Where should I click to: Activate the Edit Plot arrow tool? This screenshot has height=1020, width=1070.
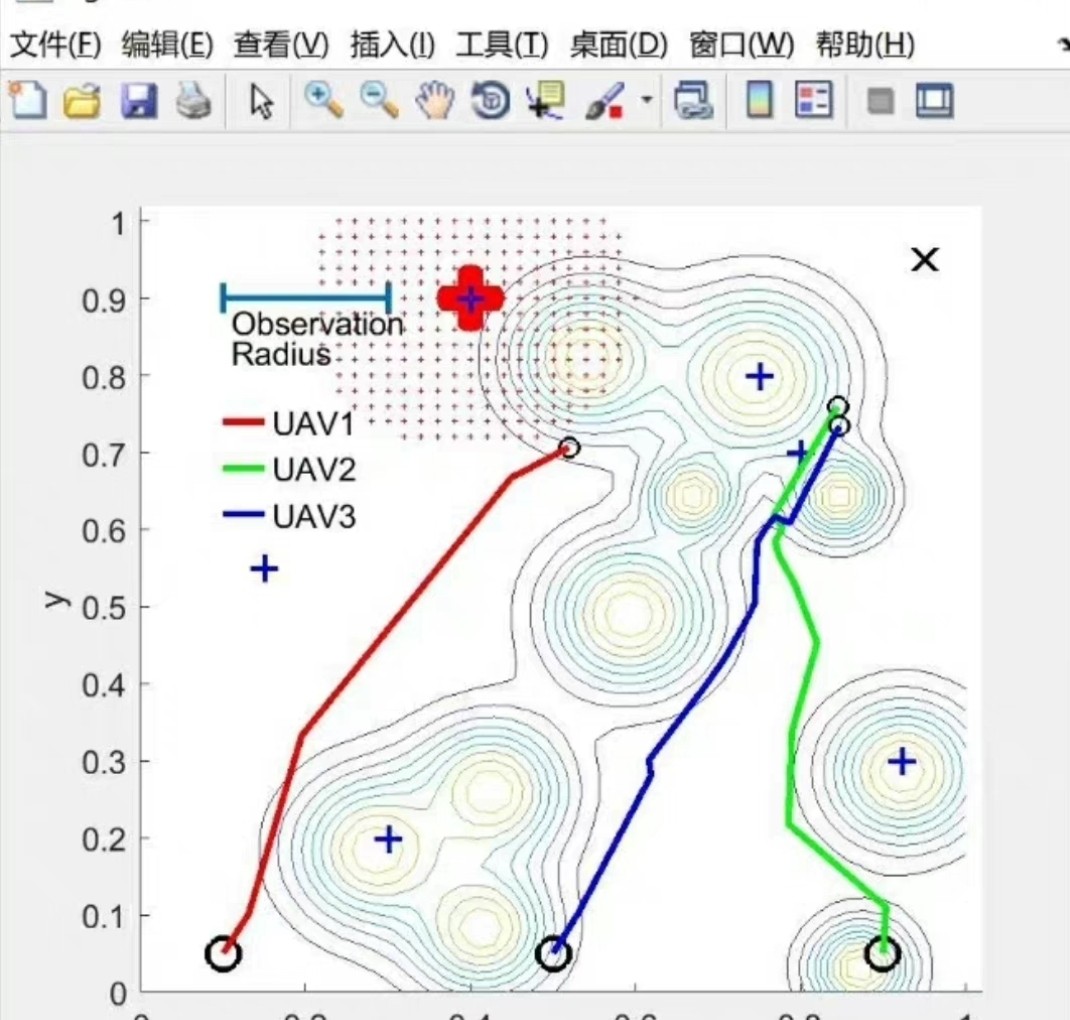[x=261, y=102]
